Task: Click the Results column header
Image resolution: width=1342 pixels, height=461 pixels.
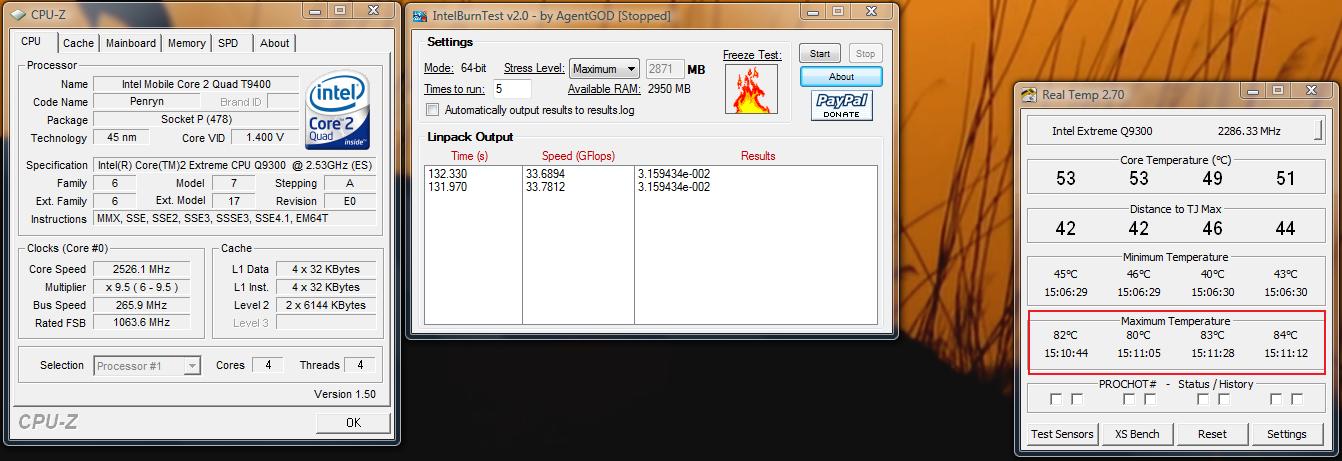Action: click(758, 156)
